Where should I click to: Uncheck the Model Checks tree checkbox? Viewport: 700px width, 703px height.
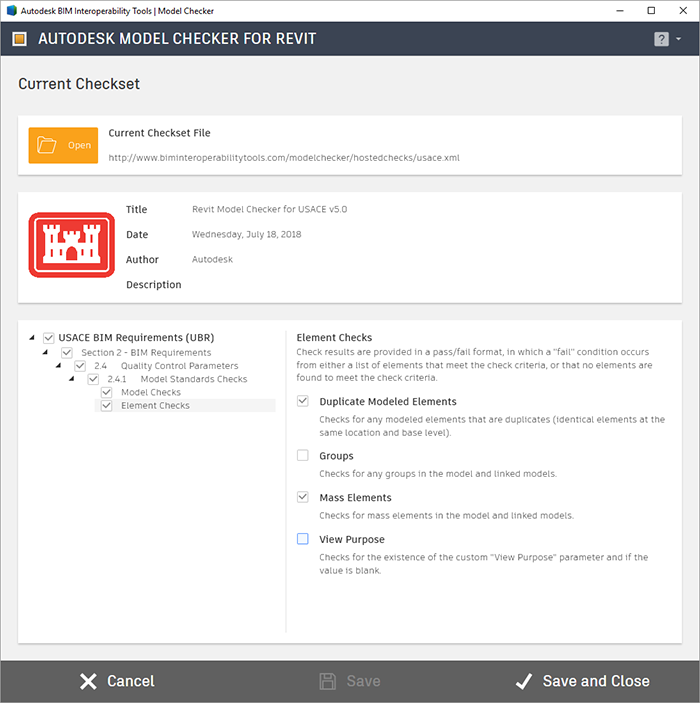(x=107, y=392)
